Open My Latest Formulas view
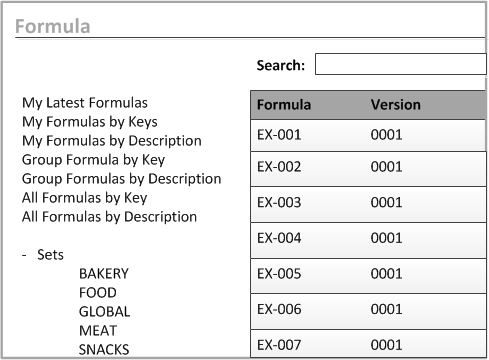Image resolution: width=489 pixels, height=360 pixels. (85, 103)
